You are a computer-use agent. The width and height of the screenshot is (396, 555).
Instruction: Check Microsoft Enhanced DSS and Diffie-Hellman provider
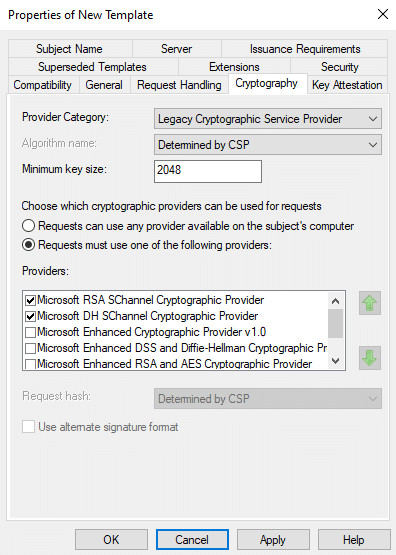(30, 348)
